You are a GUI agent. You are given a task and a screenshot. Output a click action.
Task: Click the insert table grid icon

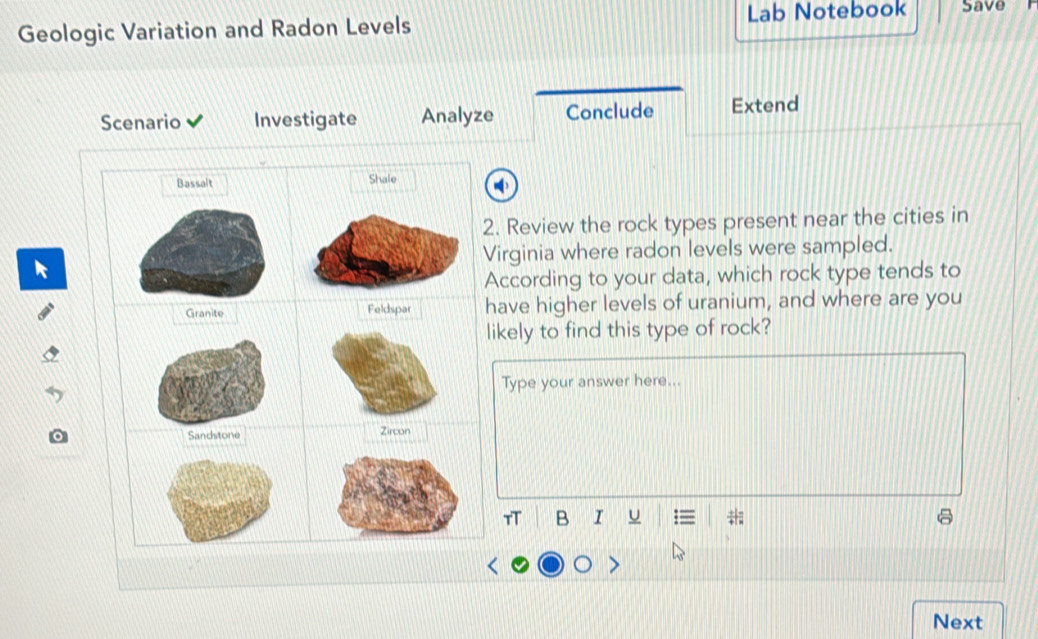(x=735, y=516)
